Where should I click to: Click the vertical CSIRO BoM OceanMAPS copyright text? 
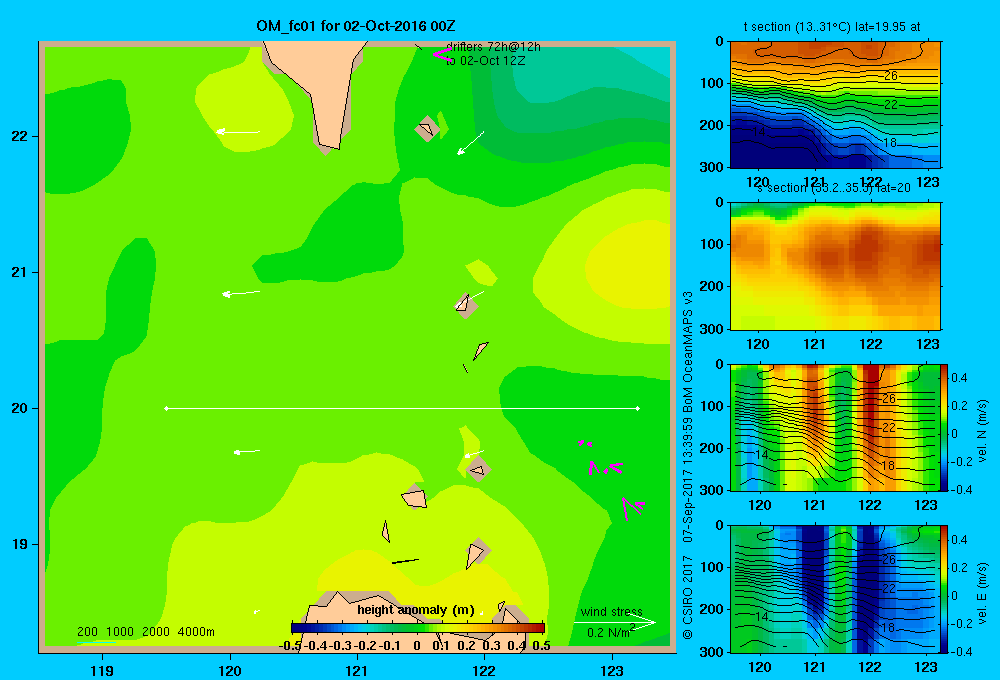click(688, 464)
